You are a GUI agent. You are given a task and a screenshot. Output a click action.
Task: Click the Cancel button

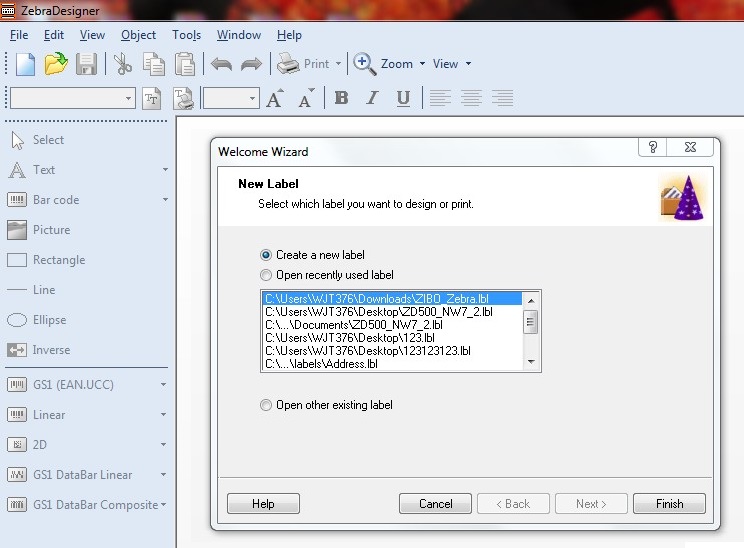(435, 503)
